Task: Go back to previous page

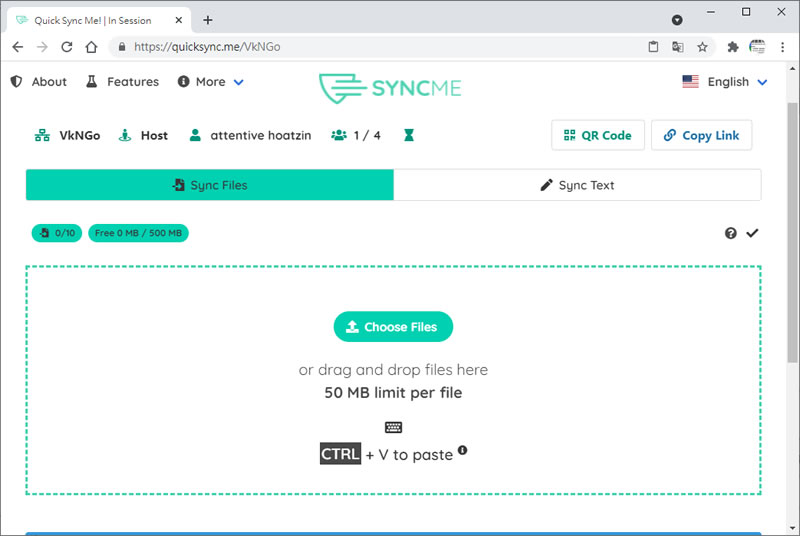Action: click(x=18, y=47)
